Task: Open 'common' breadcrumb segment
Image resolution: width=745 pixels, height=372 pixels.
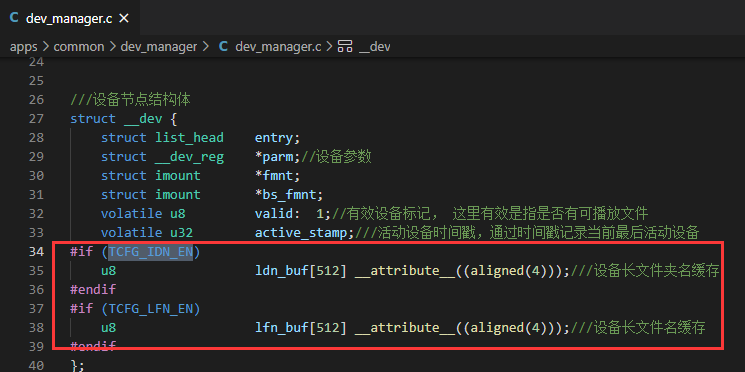Action: click(x=78, y=47)
